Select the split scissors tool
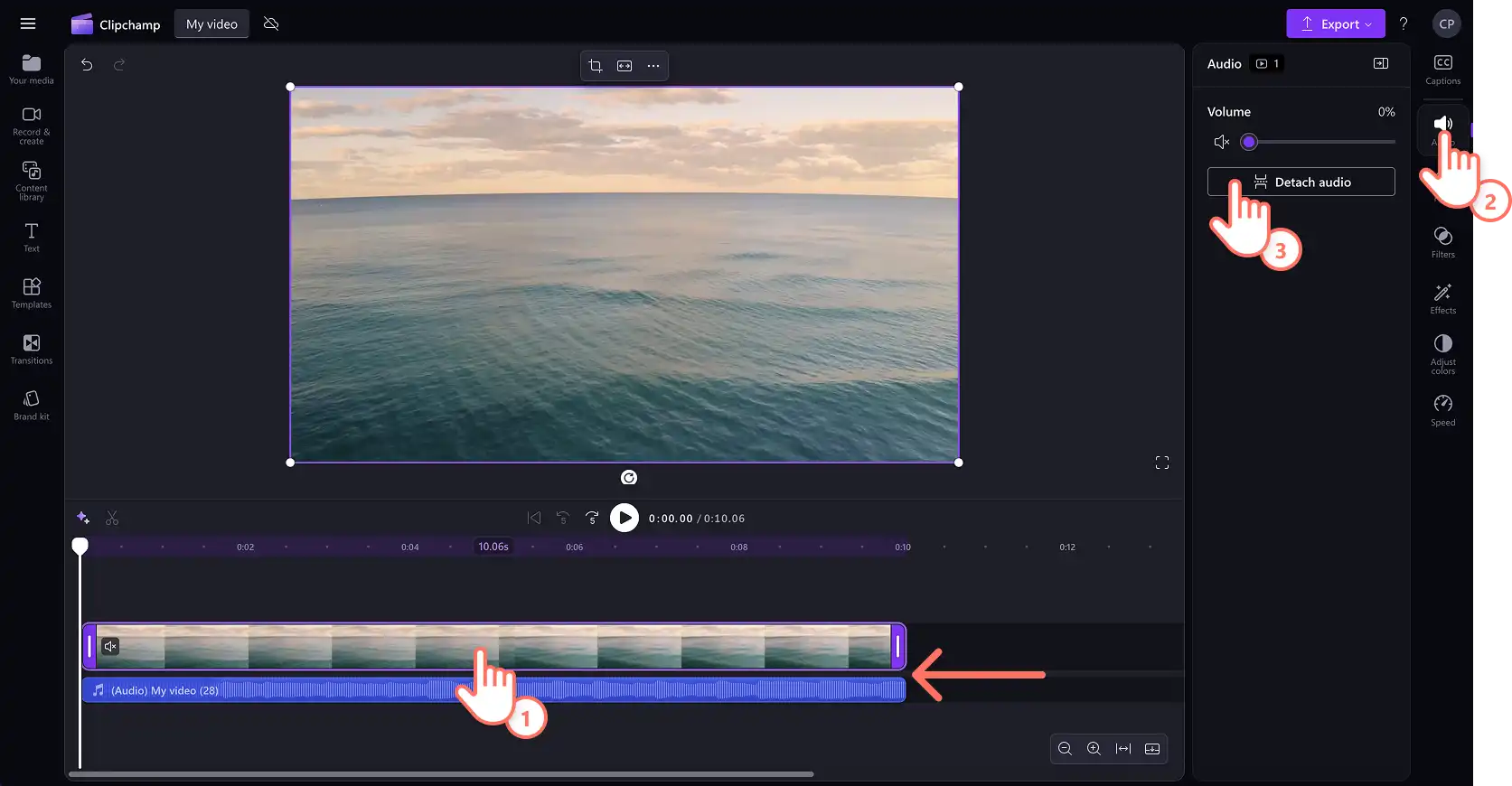 (x=112, y=518)
